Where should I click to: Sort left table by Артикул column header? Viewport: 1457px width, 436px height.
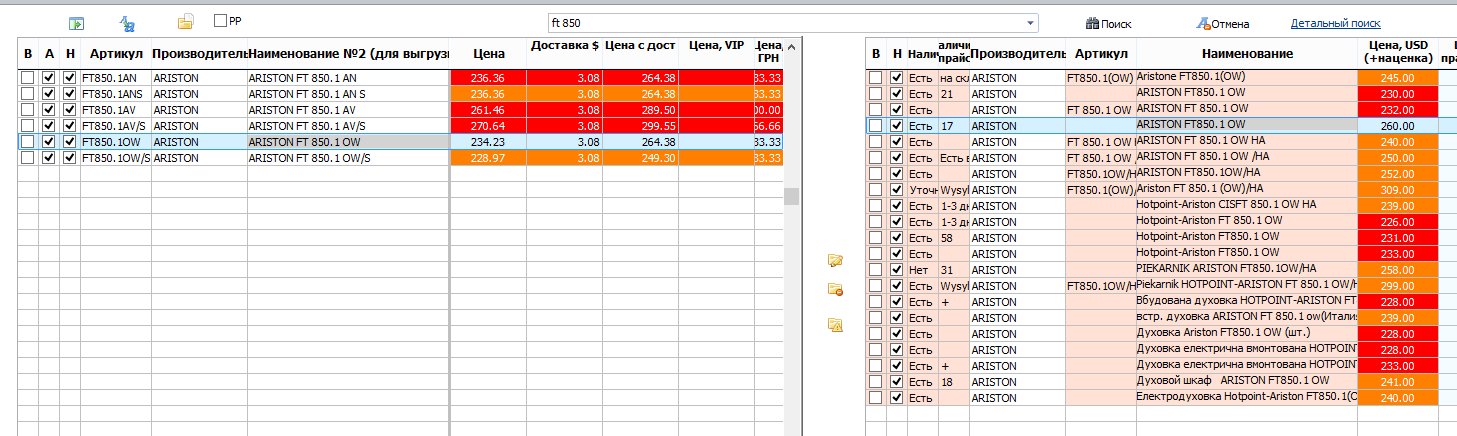pyautogui.click(x=116, y=53)
